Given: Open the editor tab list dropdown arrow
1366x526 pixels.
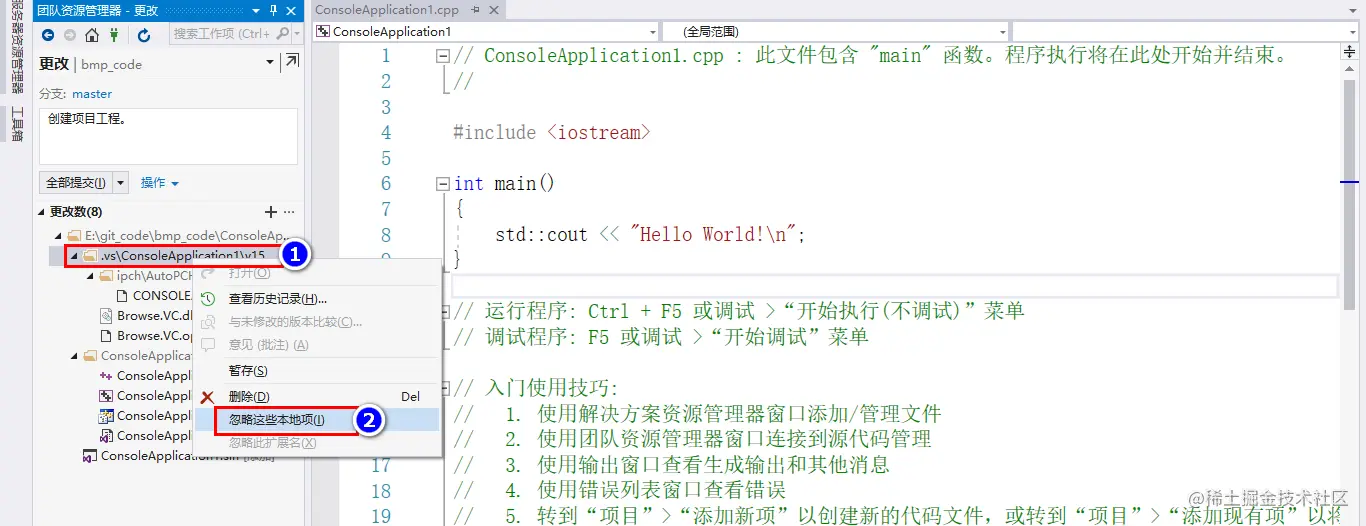Looking at the screenshot, I should [1355, 10].
